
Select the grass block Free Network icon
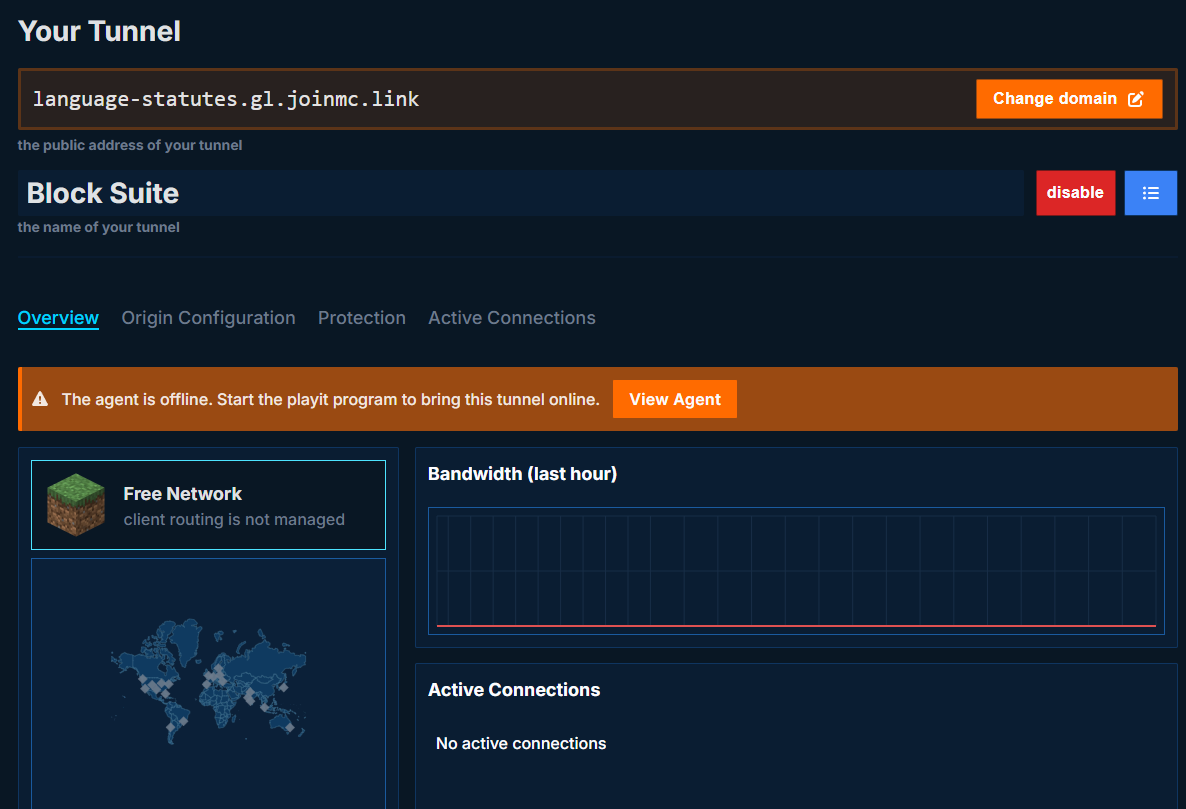click(75, 504)
